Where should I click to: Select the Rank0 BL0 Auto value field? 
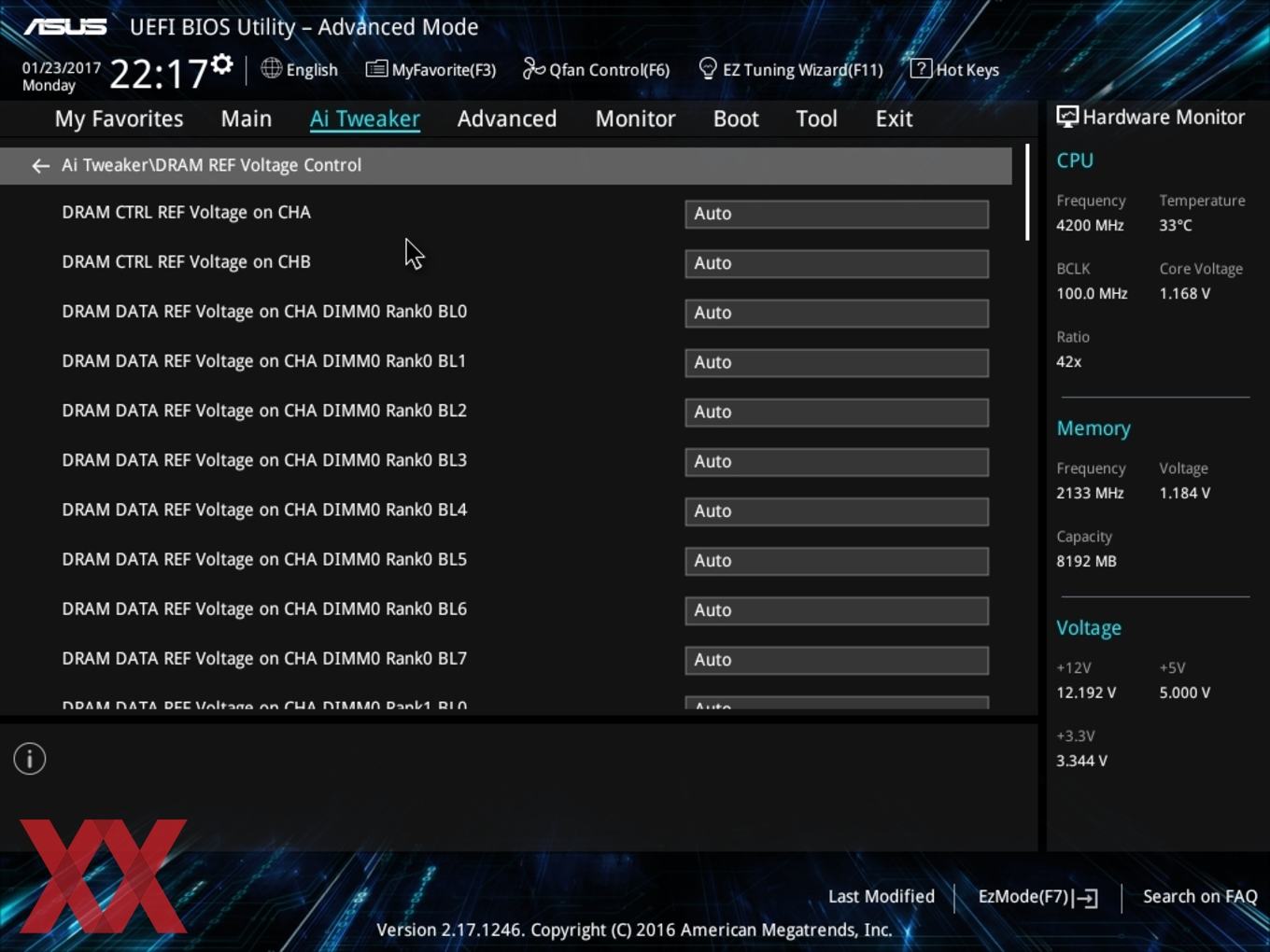(837, 313)
